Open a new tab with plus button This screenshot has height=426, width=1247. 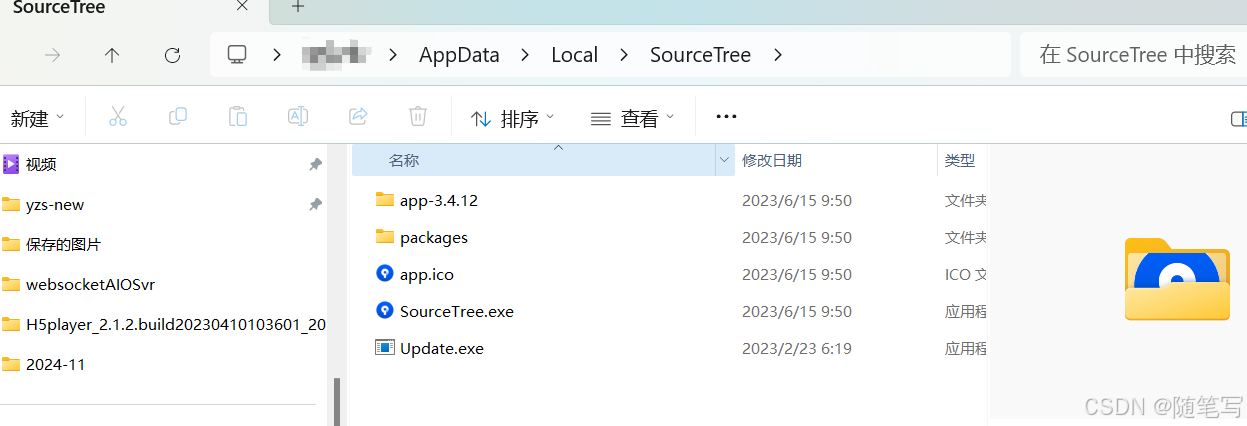298,8
